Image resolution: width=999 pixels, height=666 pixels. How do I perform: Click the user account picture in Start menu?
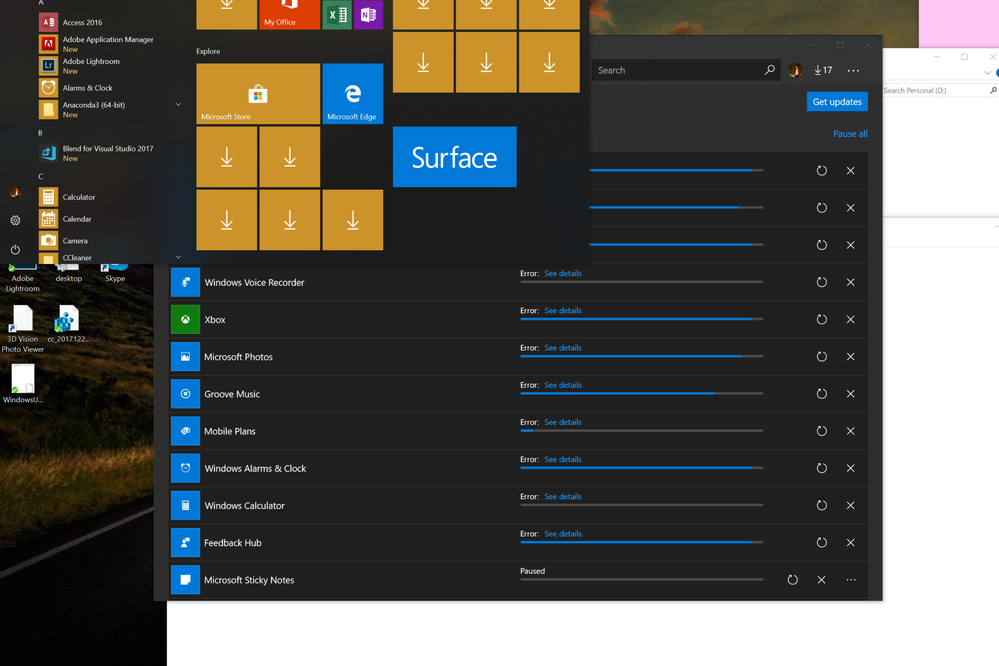[x=15, y=192]
